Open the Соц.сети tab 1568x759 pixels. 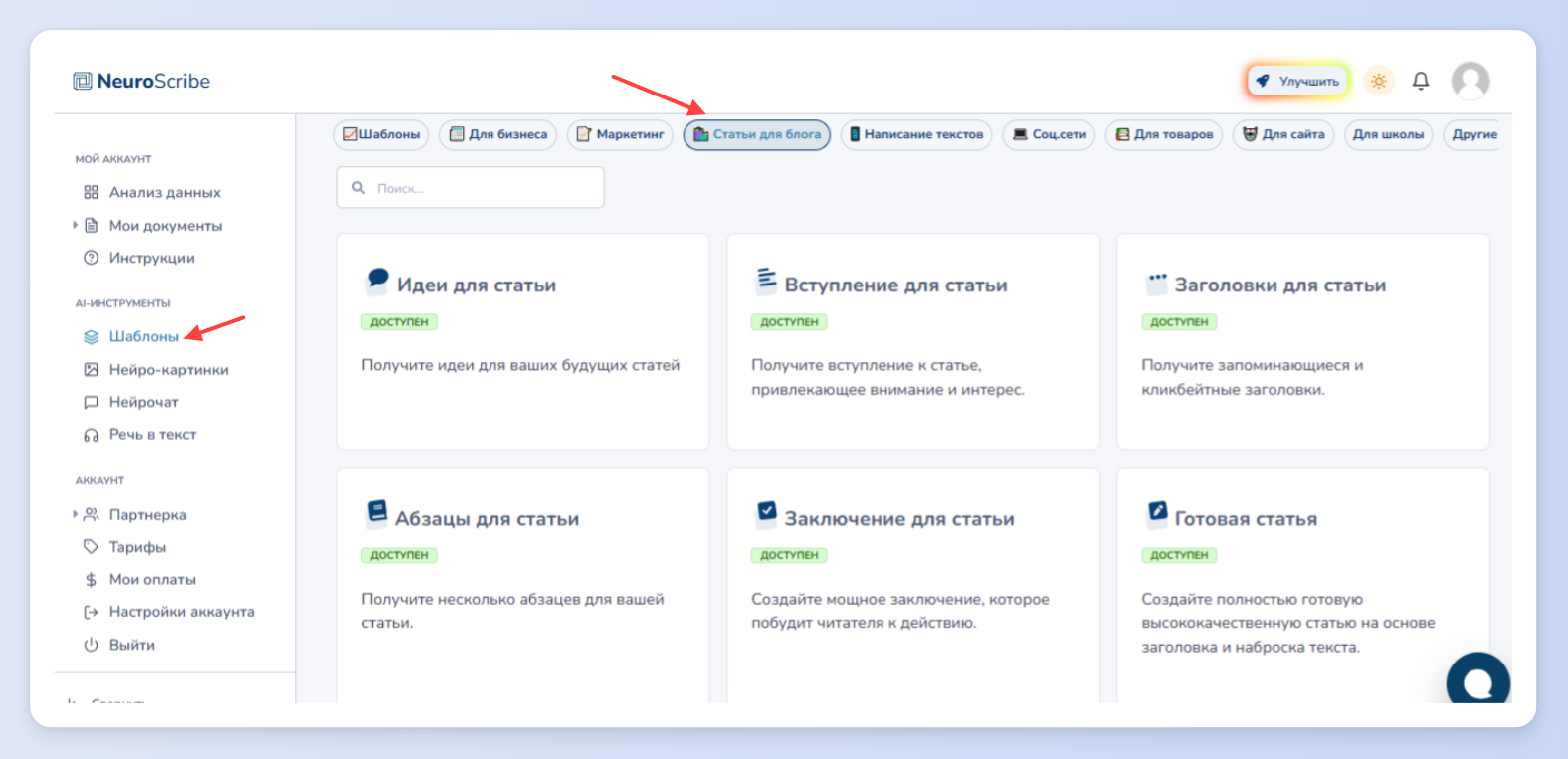(x=1049, y=134)
